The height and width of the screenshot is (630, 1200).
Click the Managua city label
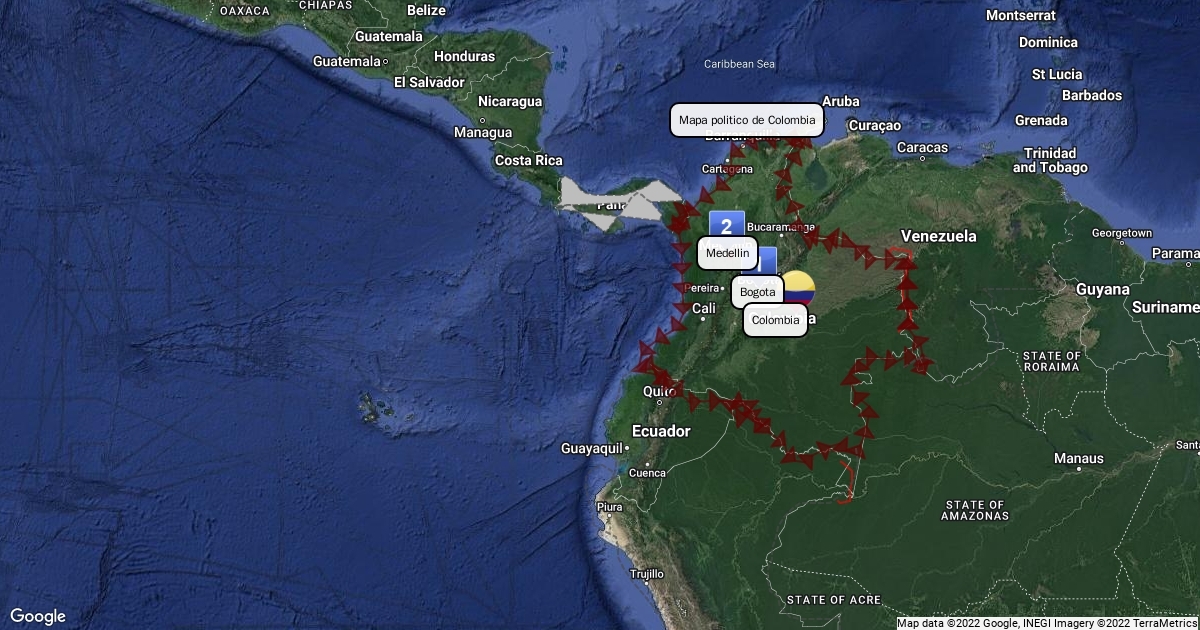coord(483,132)
